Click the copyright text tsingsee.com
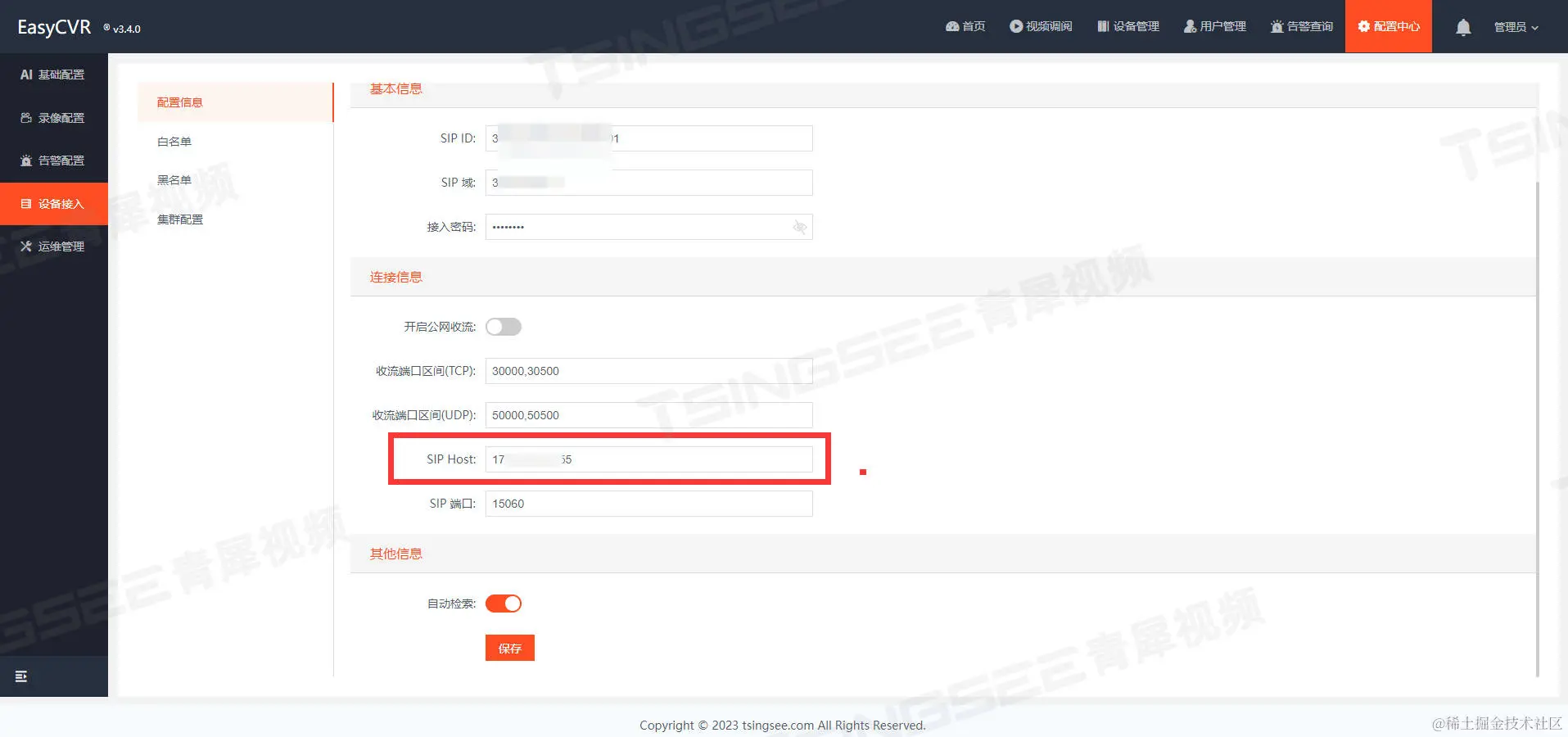The height and width of the screenshot is (737, 1568). pyautogui.click(x=778, y=726)
